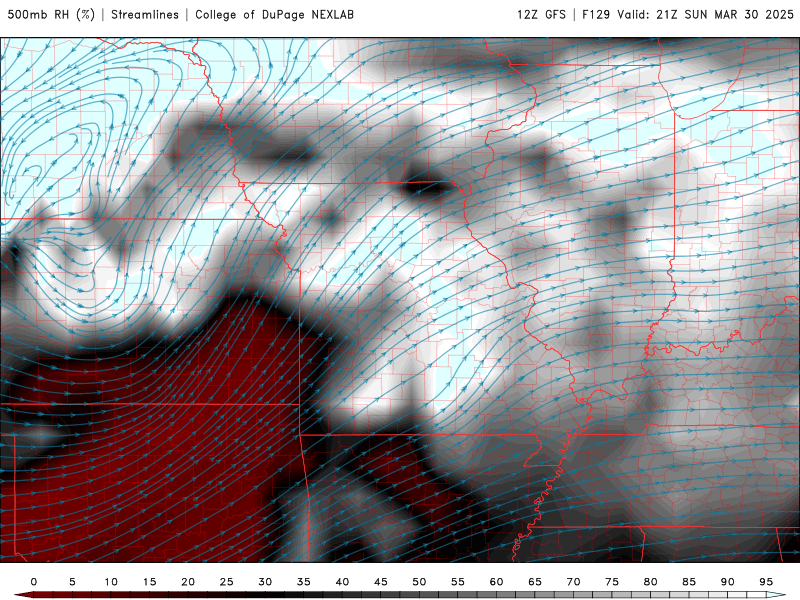This screenshot has width=800, height=600.
Task: Select the legend value "95"
Action: (766, 582)
